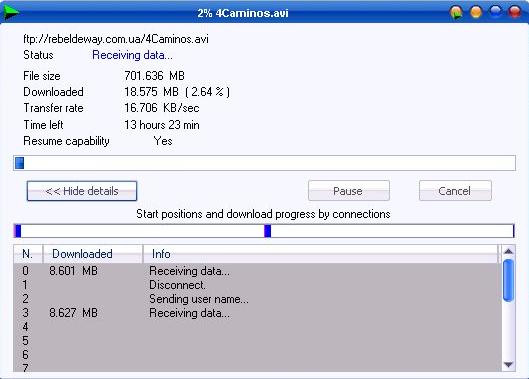This screenshot has width=529, height=379.
Task: Cancel the download
Action: coord(455,191)
